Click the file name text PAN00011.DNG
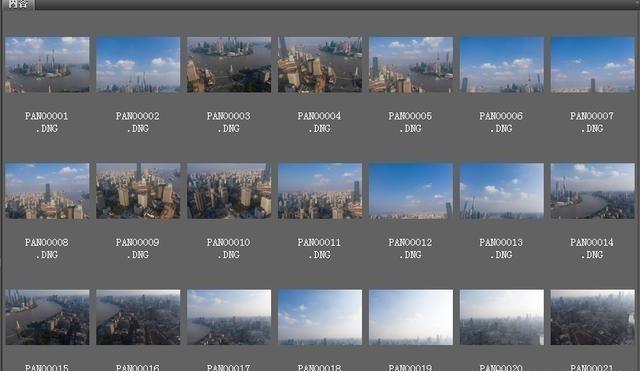The width and height of the screenshot is (640, 371). 319,249
